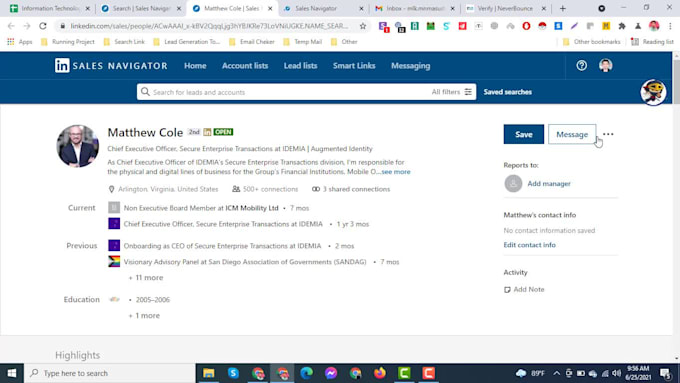The image size is (680, 383).
Task: Open Firefox from the taskbar
Action: (x=380, y=373)
